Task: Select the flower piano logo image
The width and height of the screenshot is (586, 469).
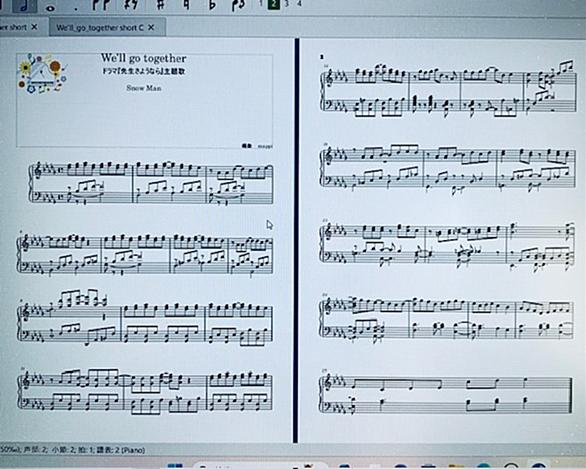Action: (42, 74)
